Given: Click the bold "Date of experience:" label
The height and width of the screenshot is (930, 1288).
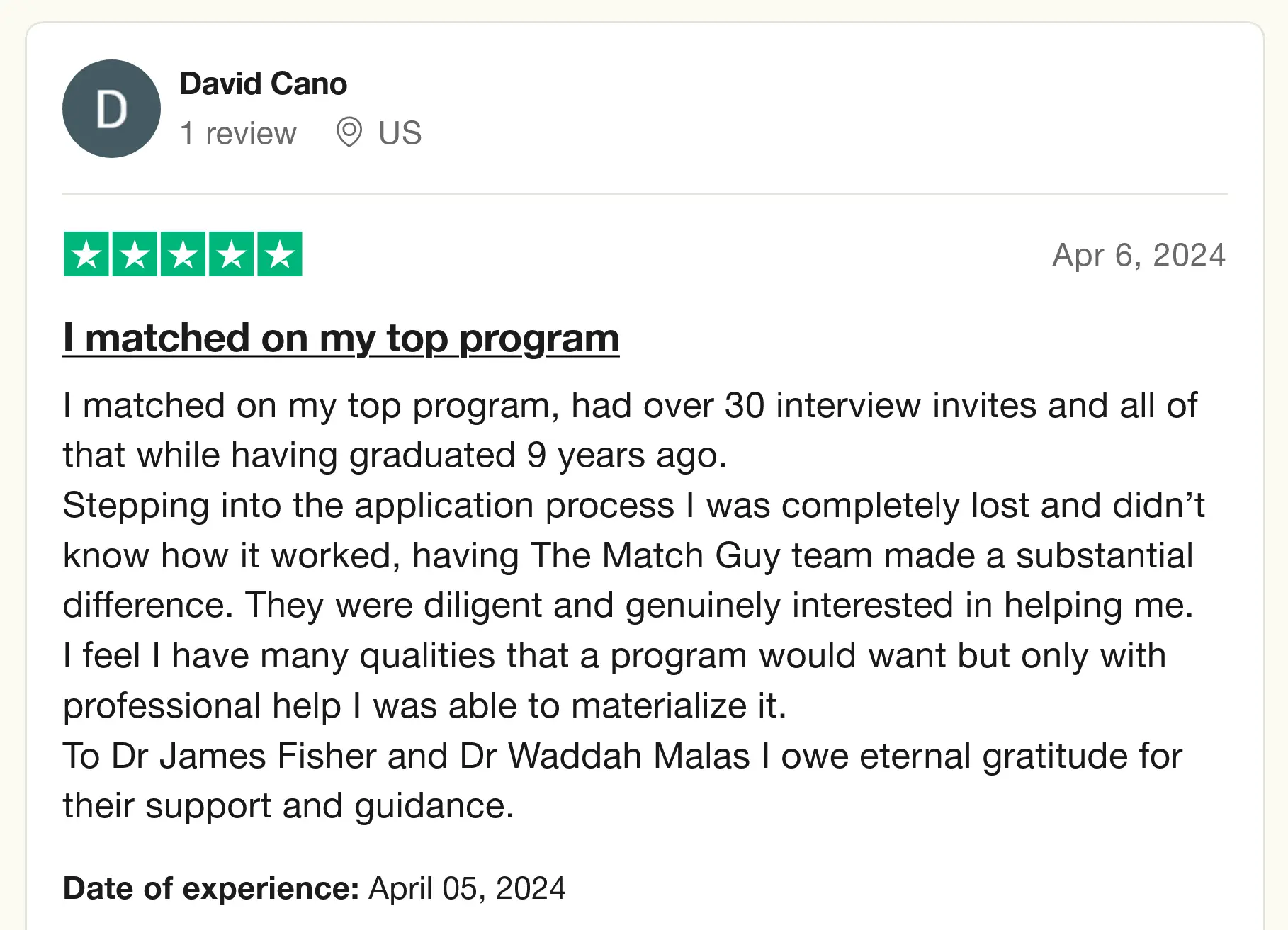Looking at the screenshot, I should (x=211, y=888).
